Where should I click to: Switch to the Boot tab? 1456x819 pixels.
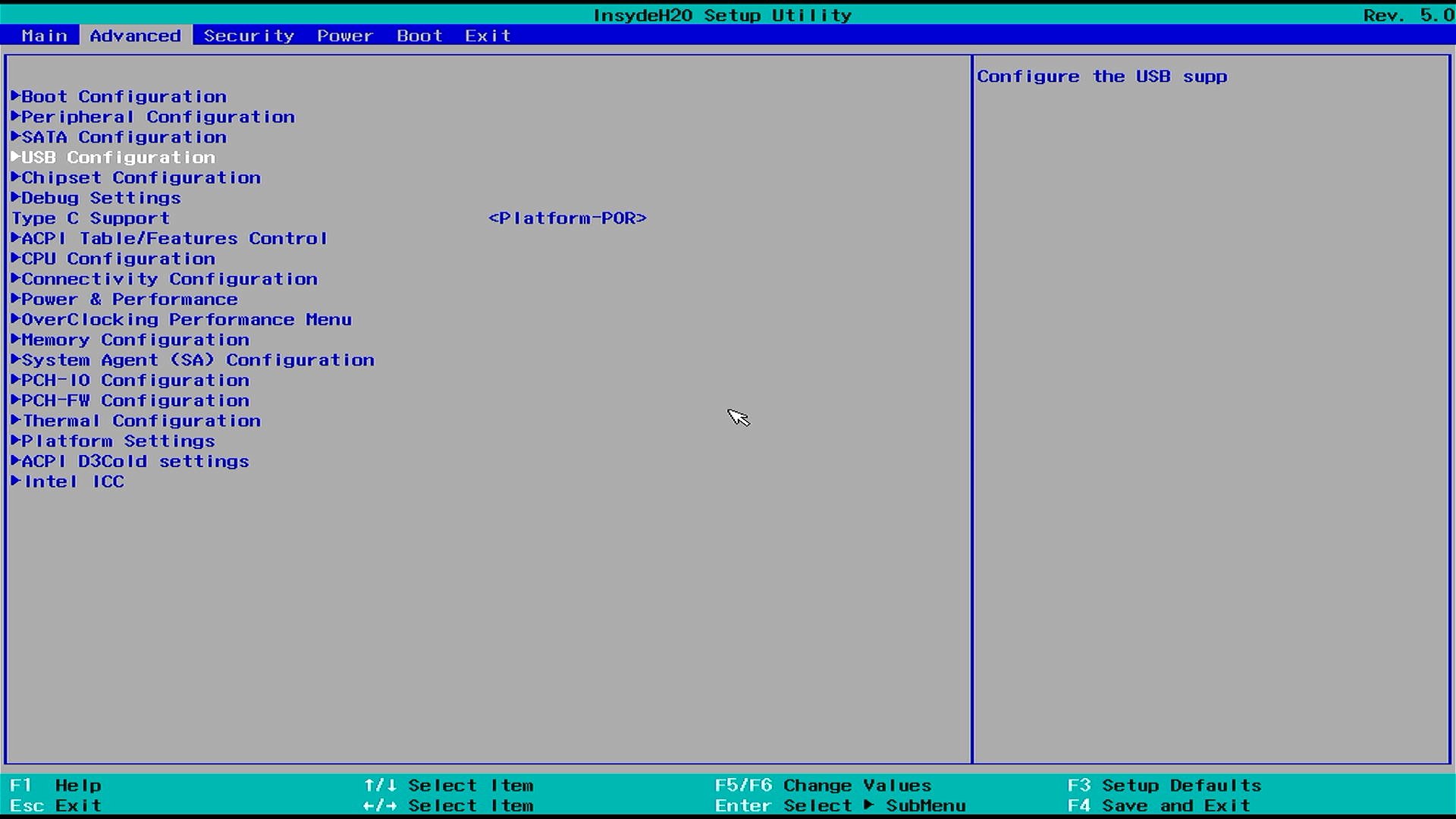click(419, 36)
